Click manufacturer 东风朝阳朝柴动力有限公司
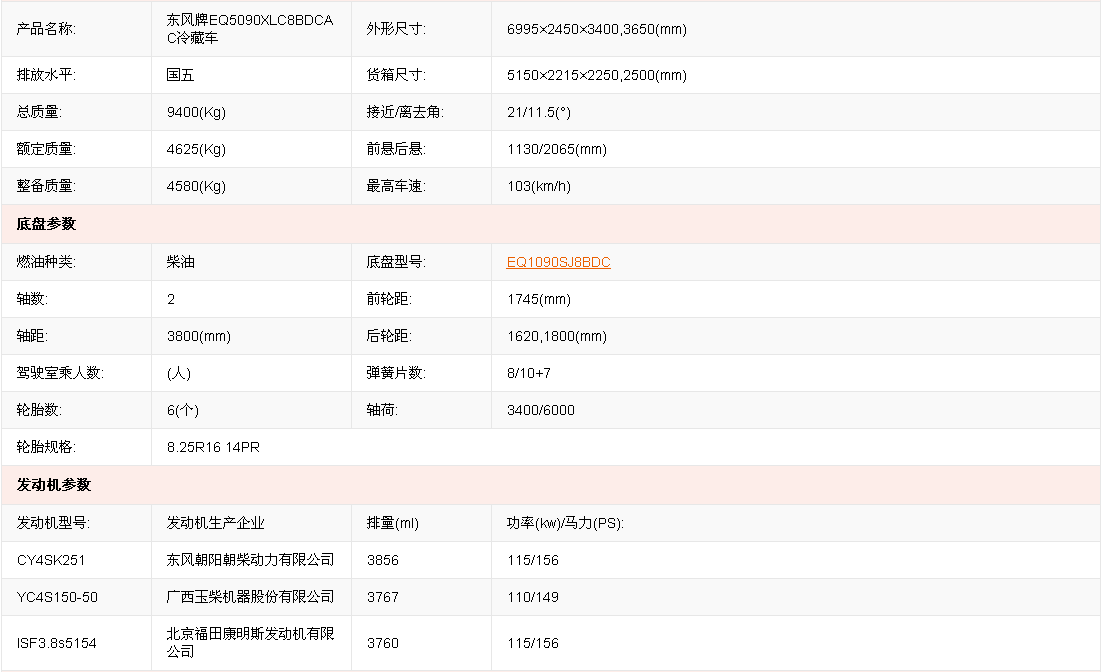This screenshot has width=1102, height=672. click(x=250, y=560)
